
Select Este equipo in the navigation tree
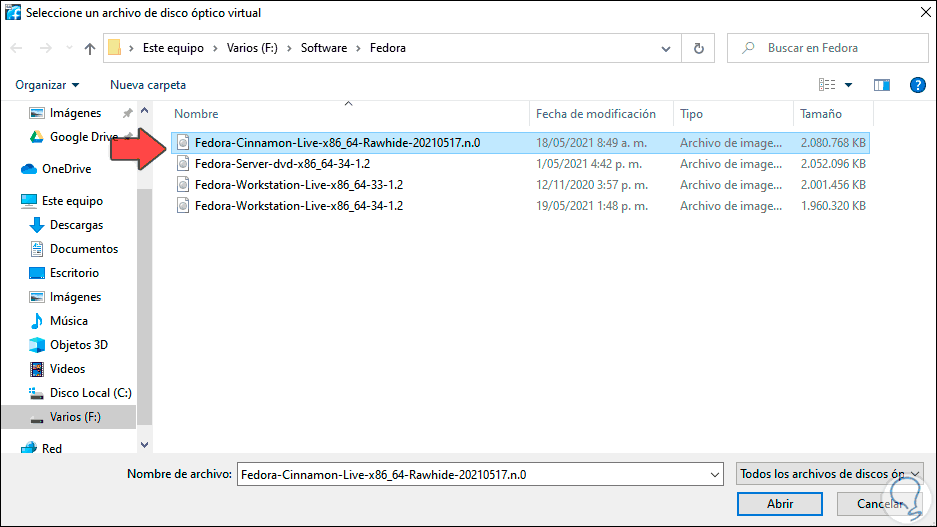72,201
